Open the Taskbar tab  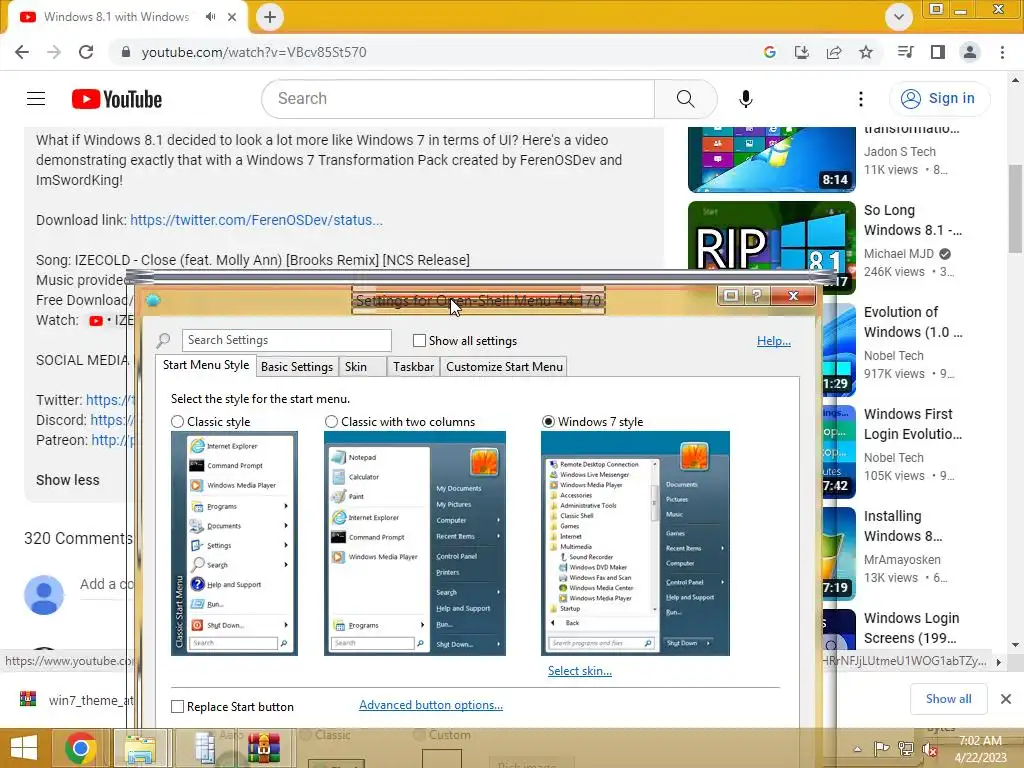click(x=413, y=367)
